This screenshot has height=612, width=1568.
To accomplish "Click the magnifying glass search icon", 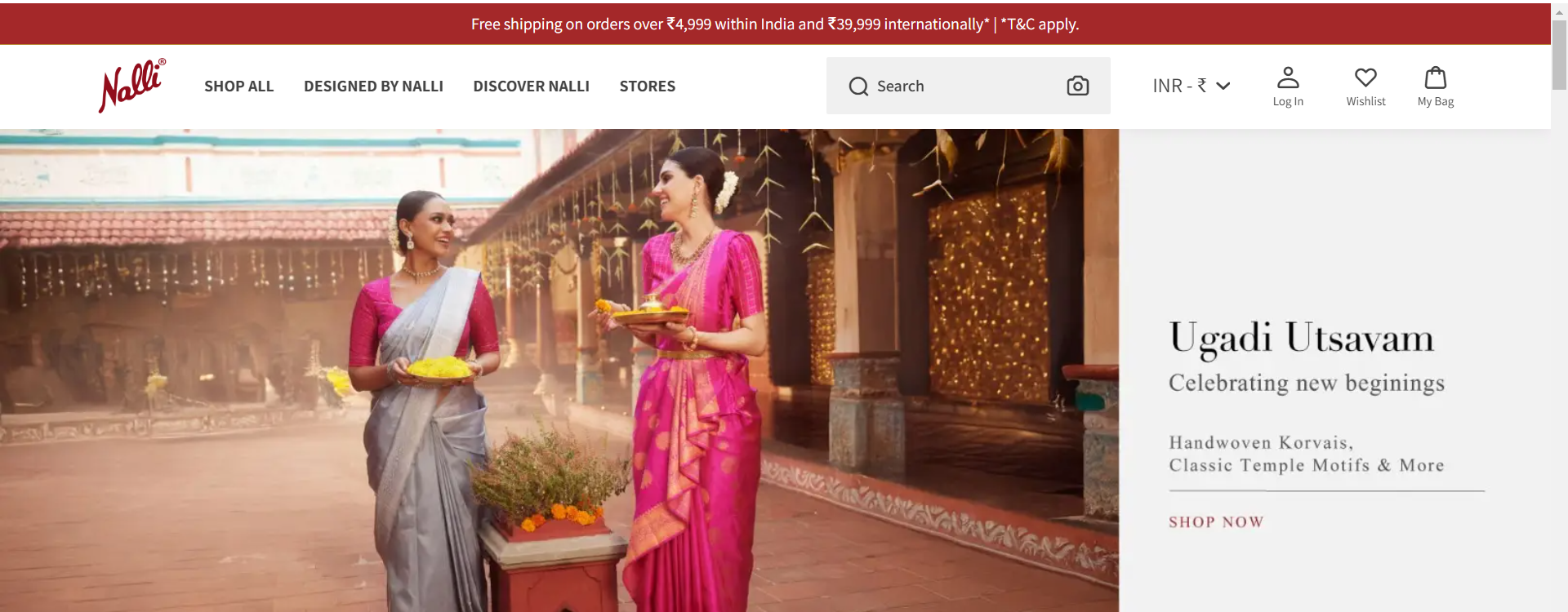I will 858,86.
